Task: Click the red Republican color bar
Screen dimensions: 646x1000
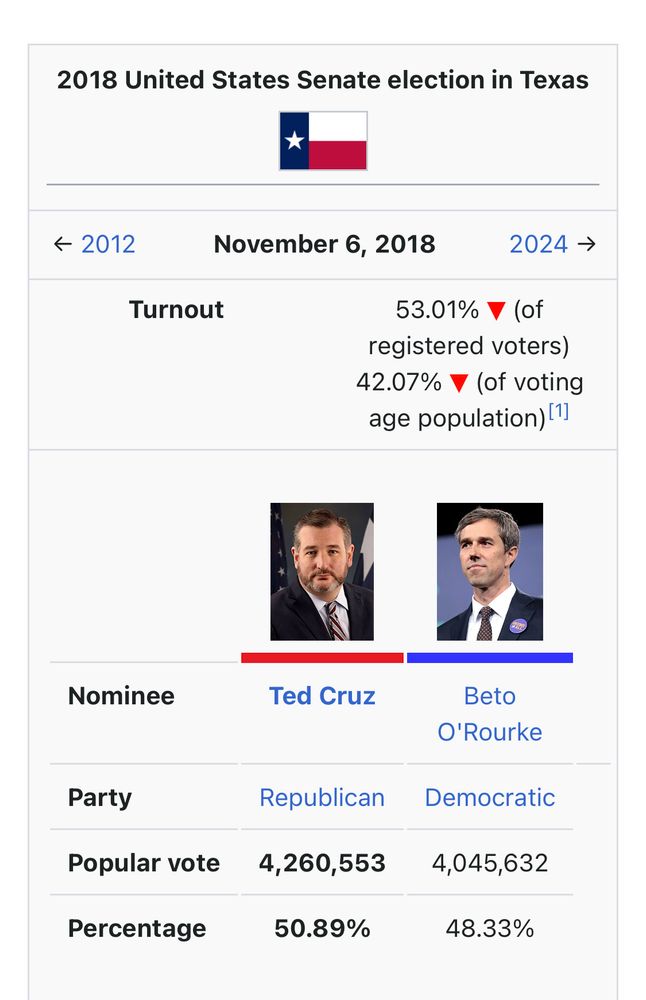Action: coord(322,658)
